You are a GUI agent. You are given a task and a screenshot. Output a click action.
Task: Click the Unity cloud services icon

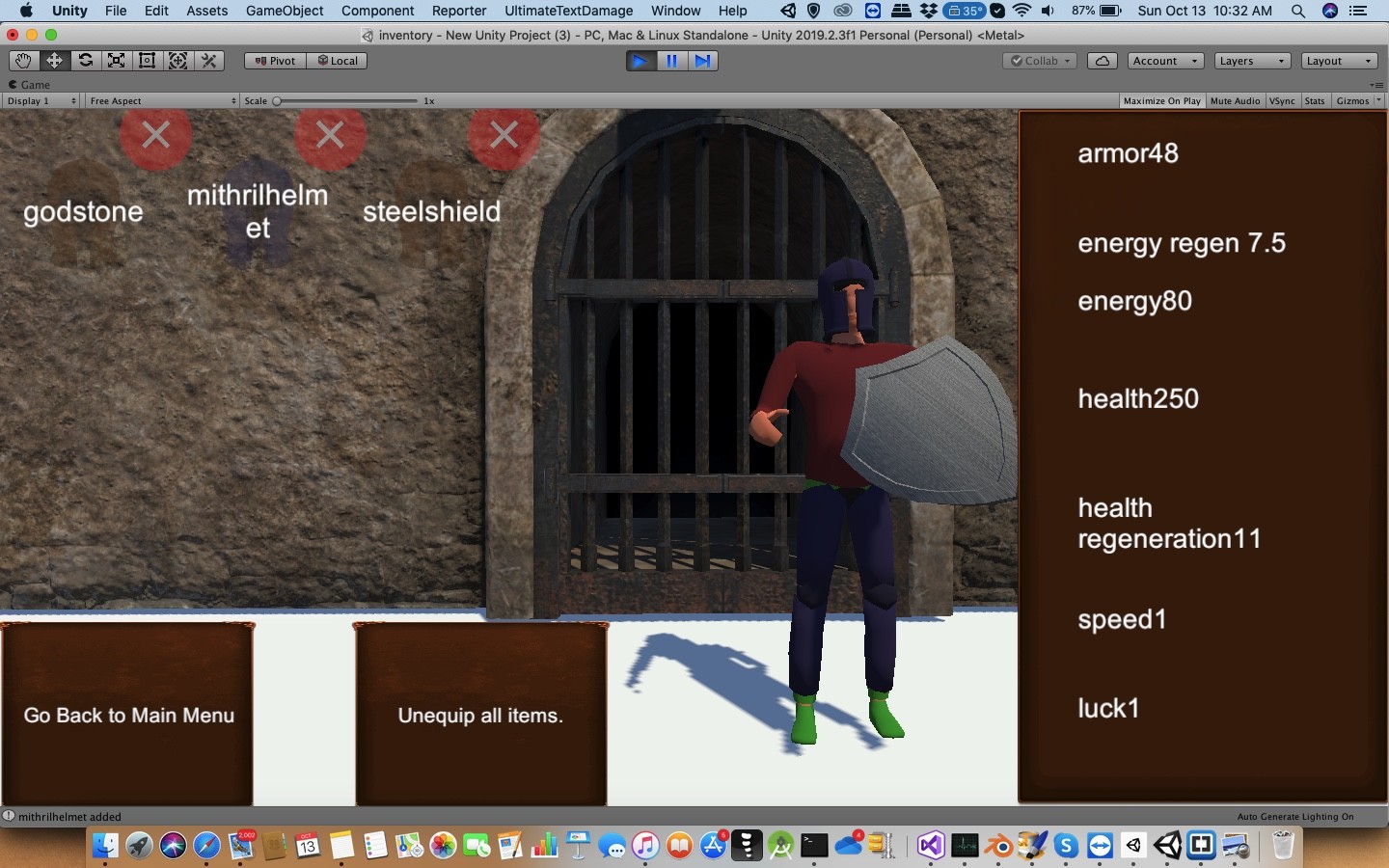1100,61
